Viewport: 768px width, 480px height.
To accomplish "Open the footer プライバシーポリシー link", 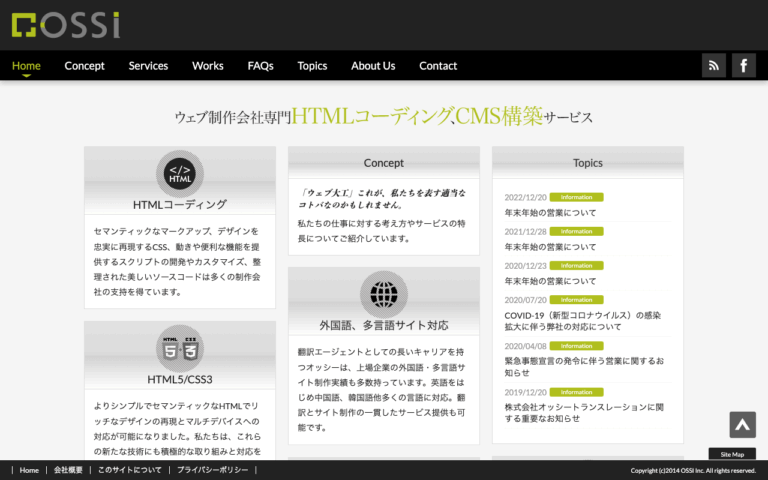I will click(212, 470).
